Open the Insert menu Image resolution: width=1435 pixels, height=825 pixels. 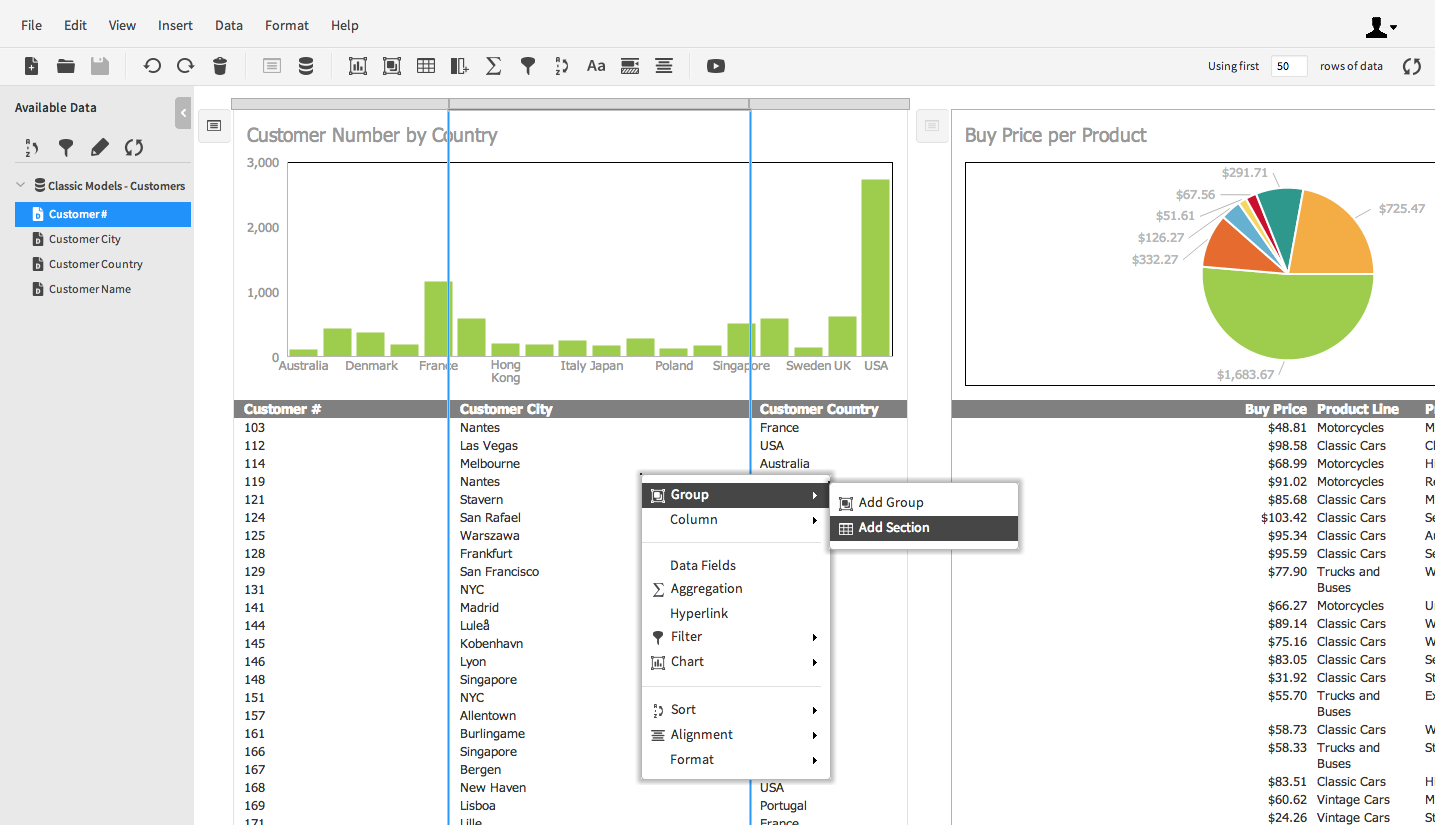(x=176, y=25)
